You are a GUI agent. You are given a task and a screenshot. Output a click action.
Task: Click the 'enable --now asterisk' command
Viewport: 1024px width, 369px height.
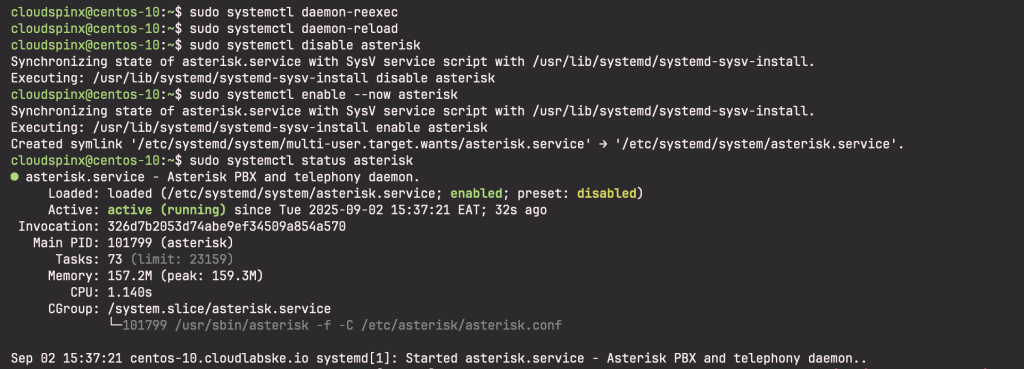(x=379, y=95)
